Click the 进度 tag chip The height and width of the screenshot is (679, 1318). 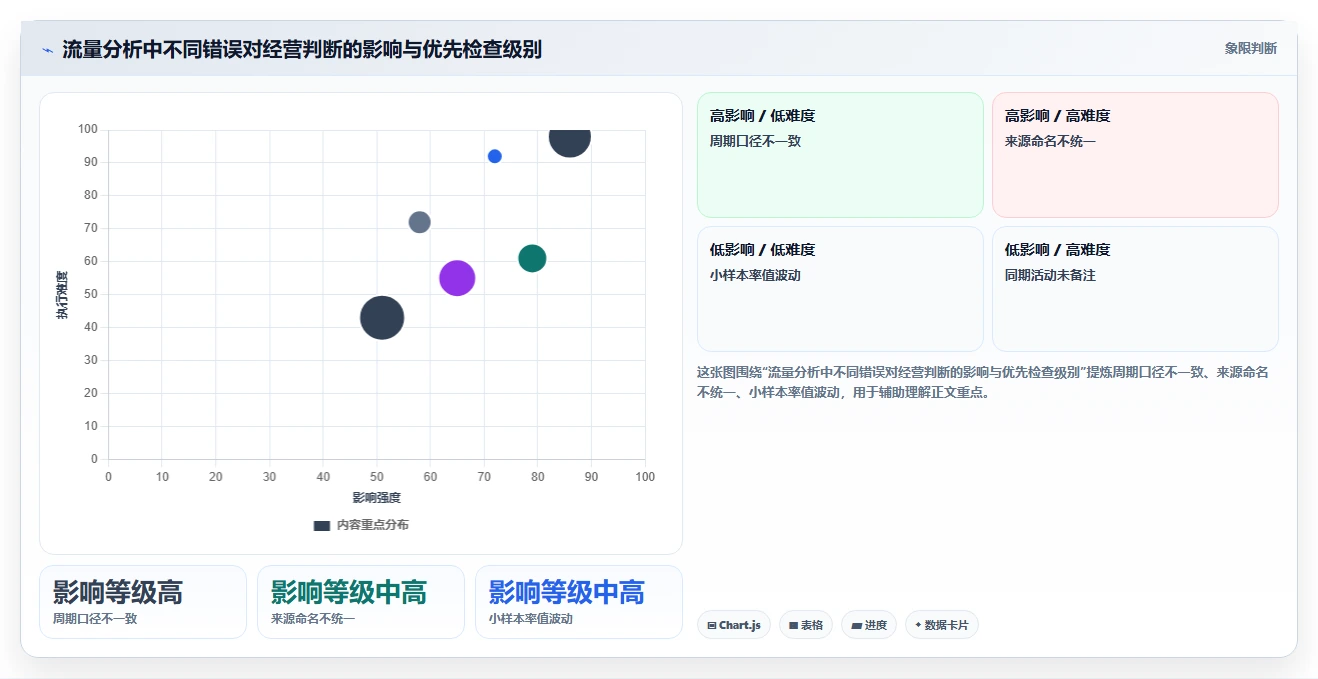869,625
